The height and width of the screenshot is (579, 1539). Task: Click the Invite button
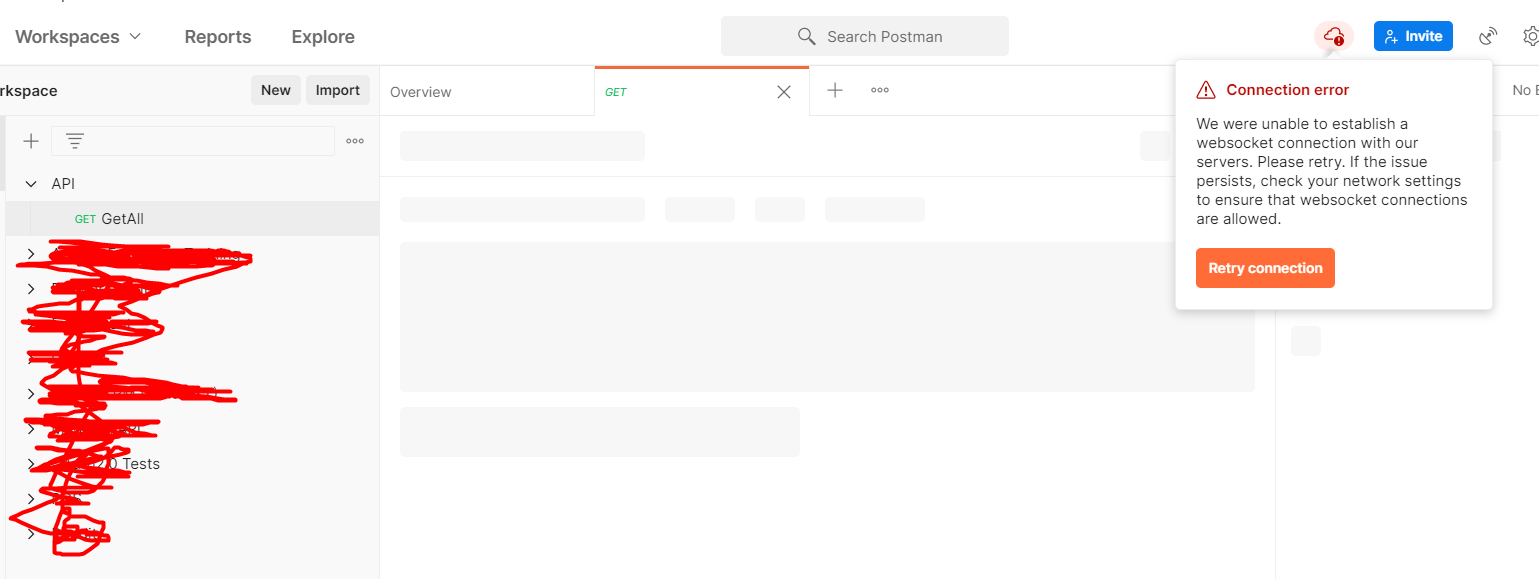1413,36
